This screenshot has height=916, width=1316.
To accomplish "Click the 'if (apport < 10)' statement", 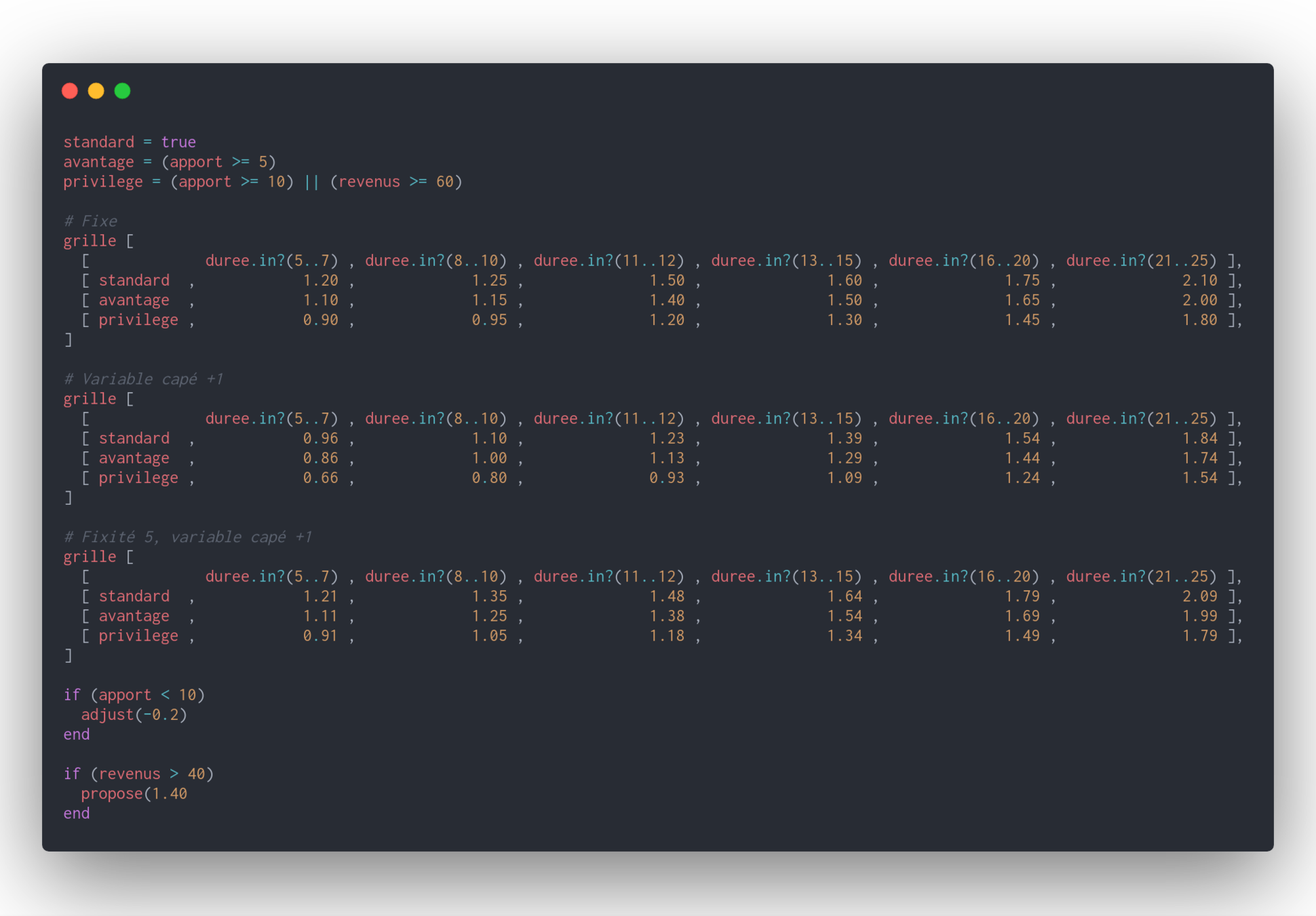I will click(x=134, y=695).
